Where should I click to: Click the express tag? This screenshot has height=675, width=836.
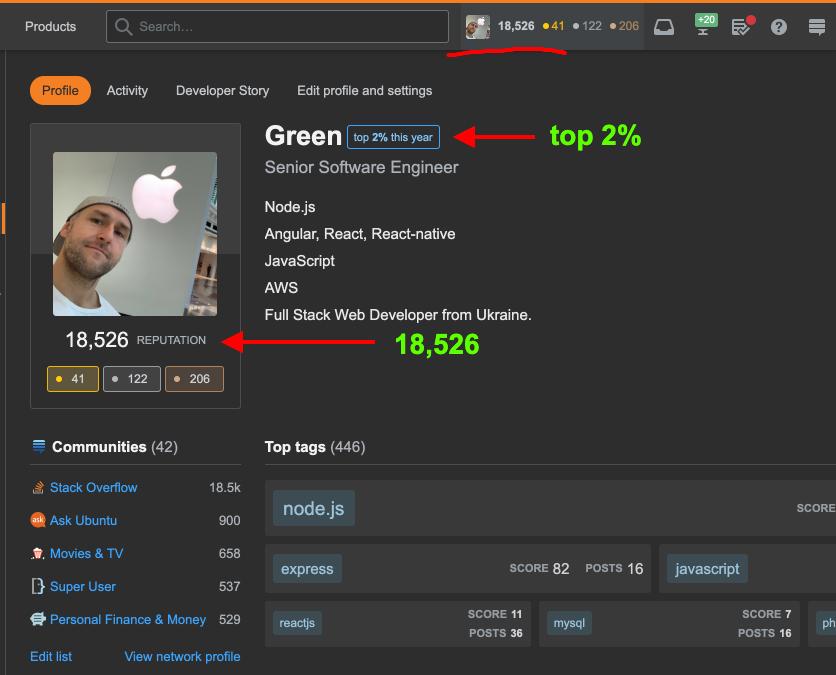(x=307, y=569)
